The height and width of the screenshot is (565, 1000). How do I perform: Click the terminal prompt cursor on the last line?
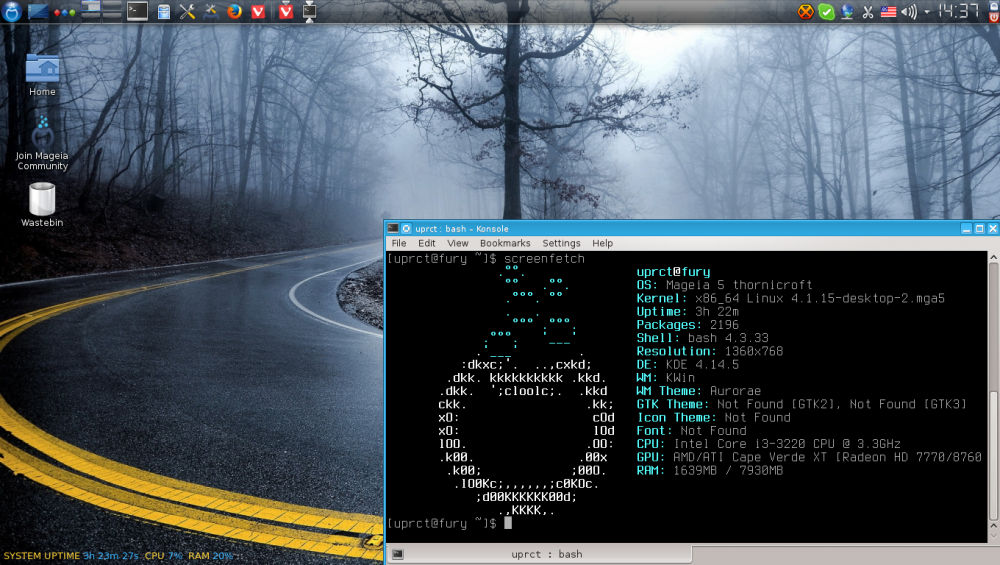(508, 523)
